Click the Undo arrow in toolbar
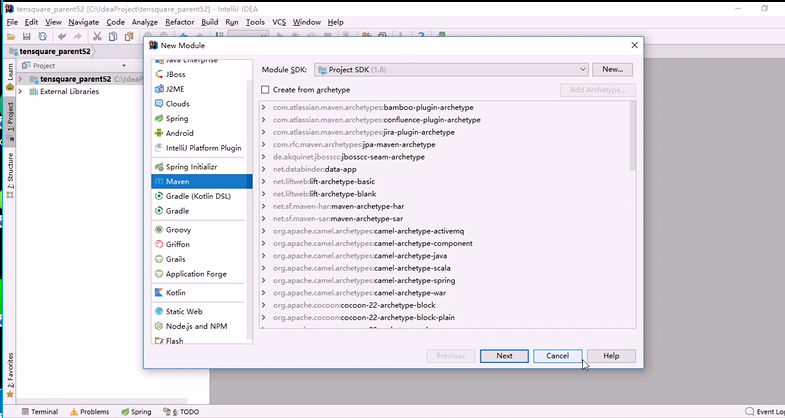 pyautogui.click(x=62, y=37)
